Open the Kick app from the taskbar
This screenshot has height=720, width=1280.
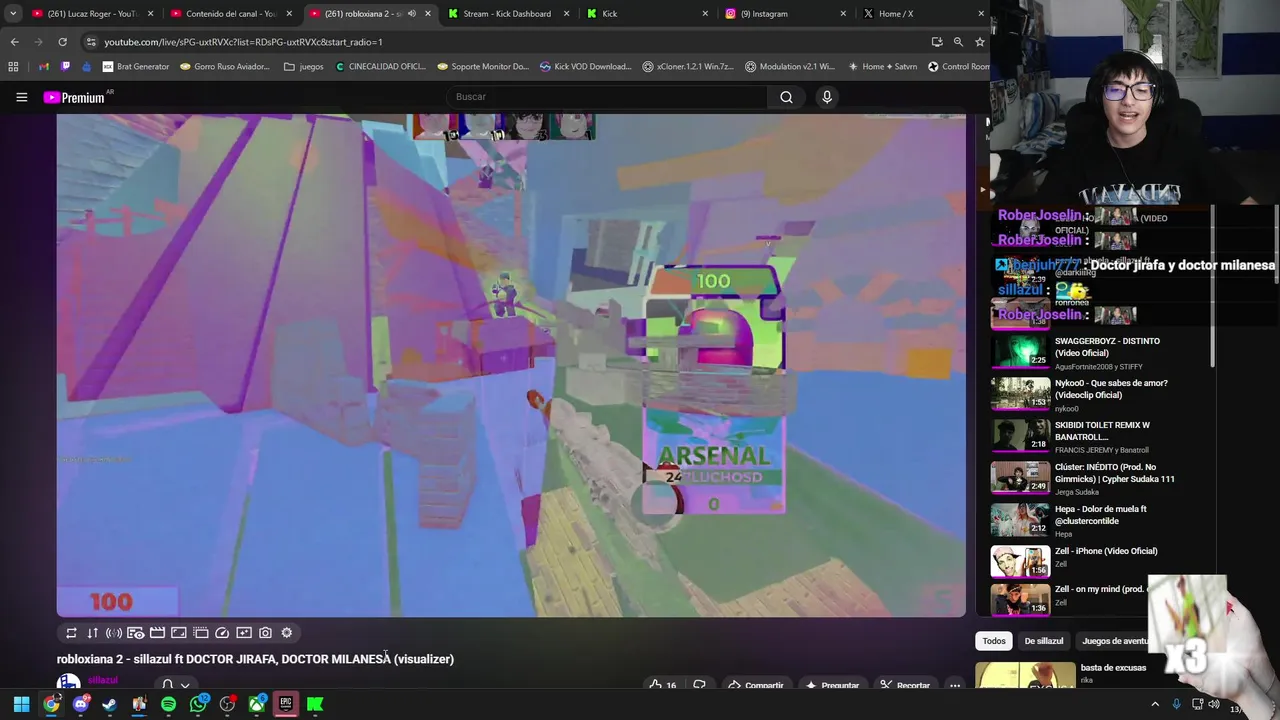pyautogui.click(x=315, y=704)
